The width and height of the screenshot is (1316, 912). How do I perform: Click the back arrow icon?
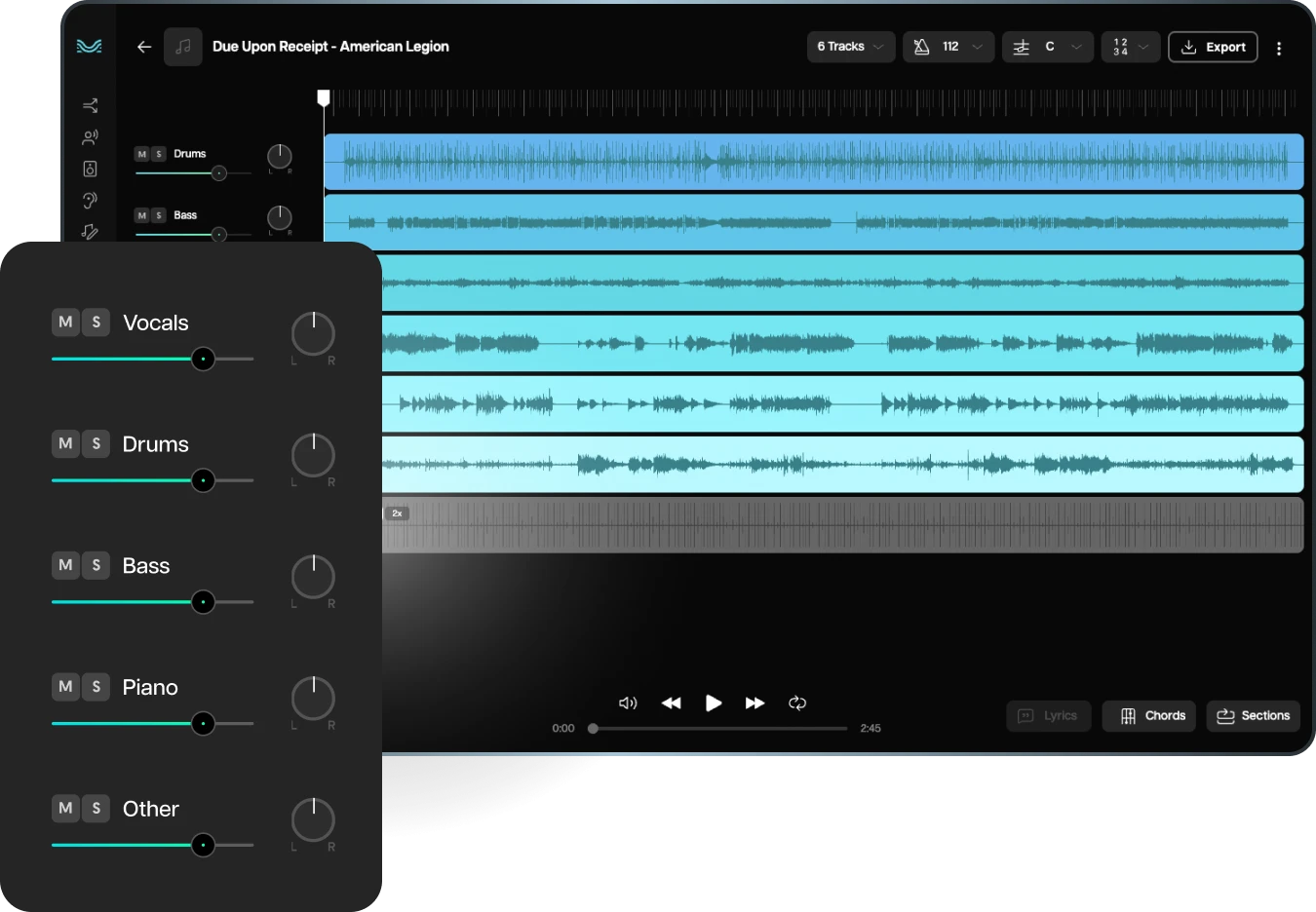(144, 47)
